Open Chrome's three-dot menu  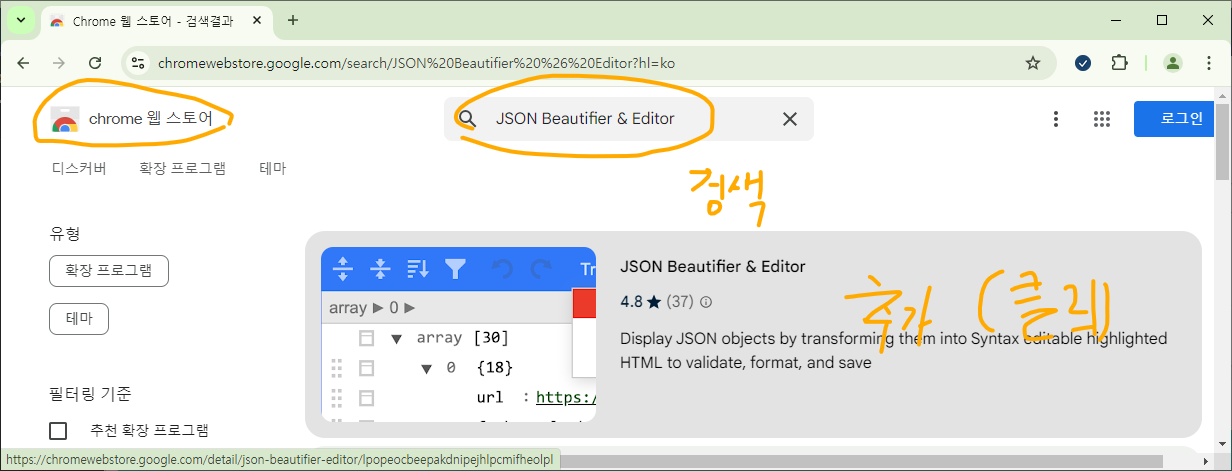[x=1207, y=63]
